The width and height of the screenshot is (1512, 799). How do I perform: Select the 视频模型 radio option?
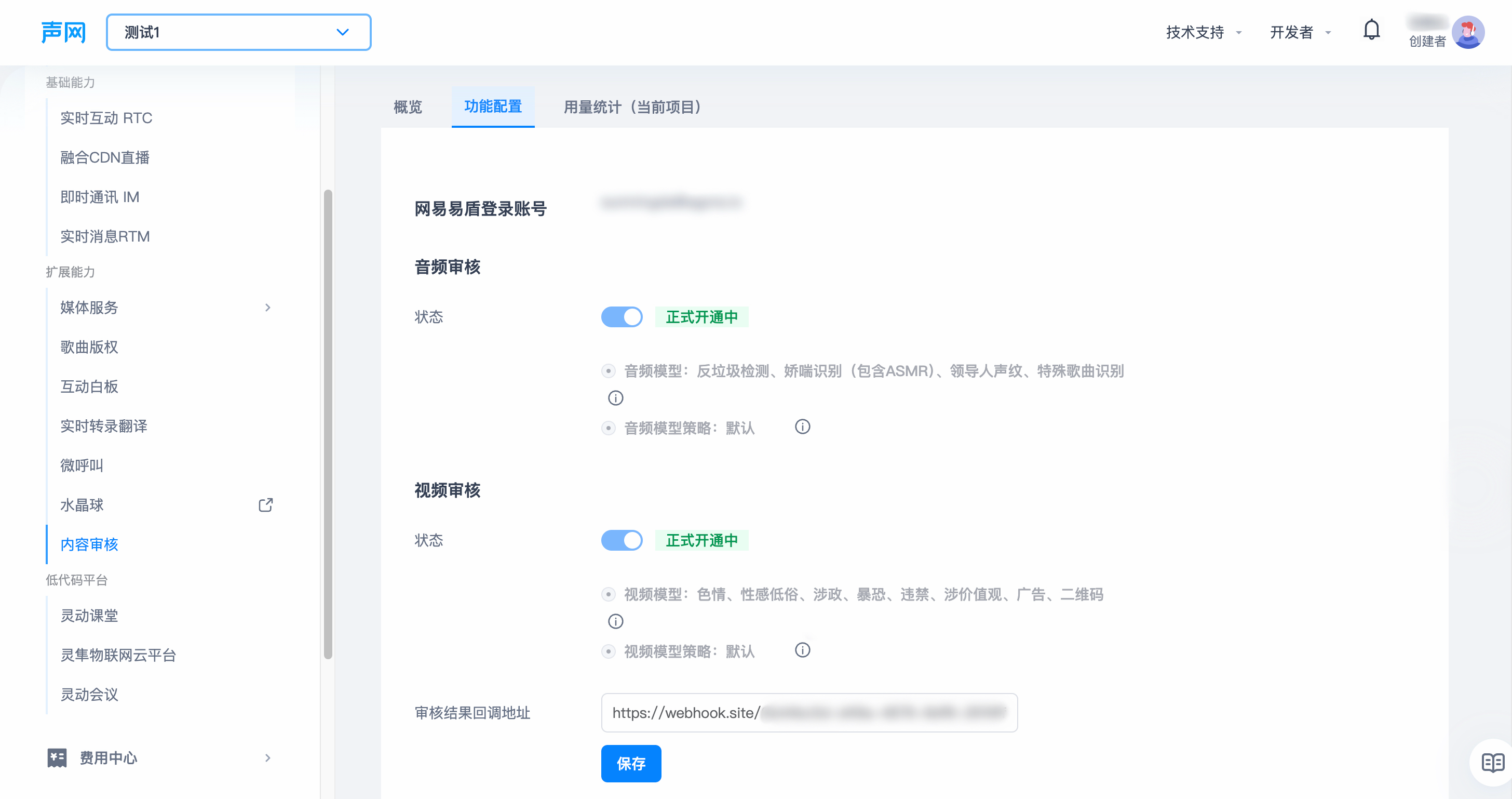[609, 594]
